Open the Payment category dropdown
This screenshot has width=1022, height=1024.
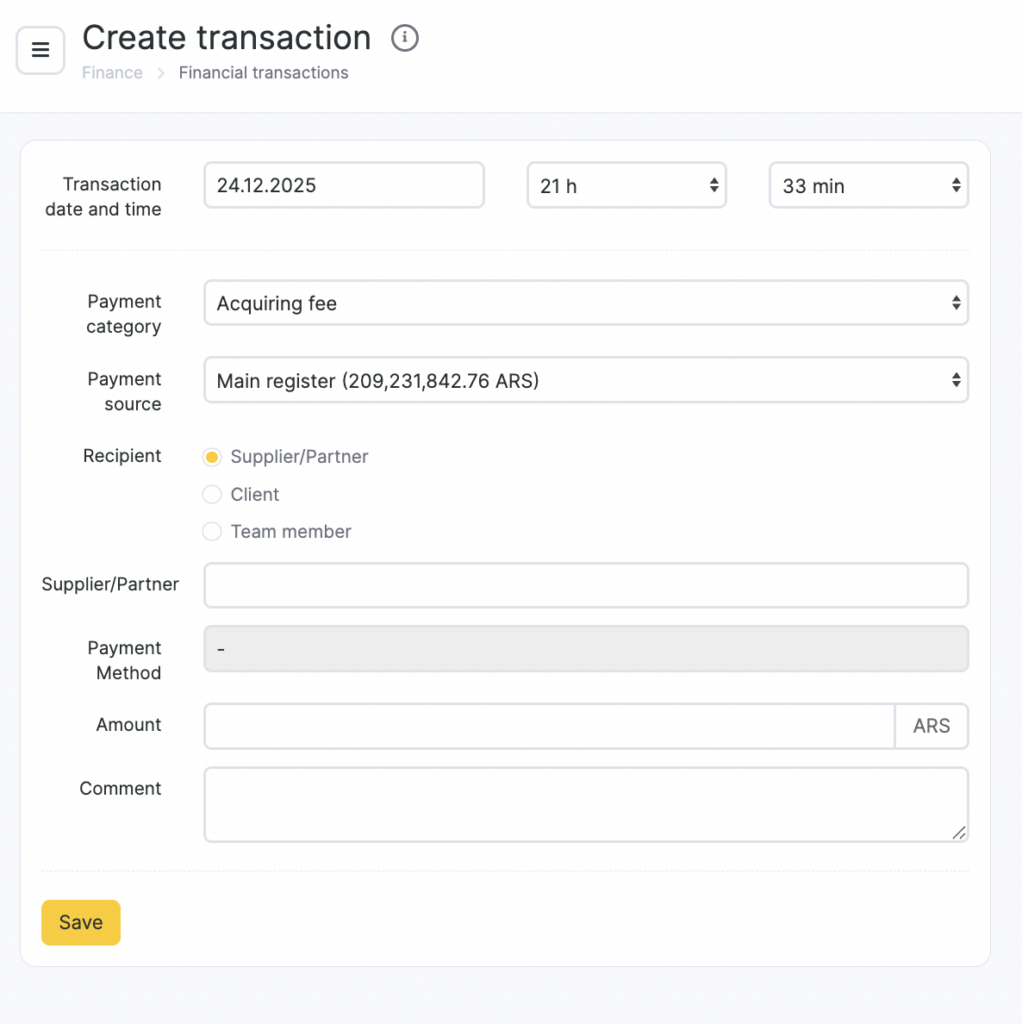pyautogui.click(x=585, y=303)
